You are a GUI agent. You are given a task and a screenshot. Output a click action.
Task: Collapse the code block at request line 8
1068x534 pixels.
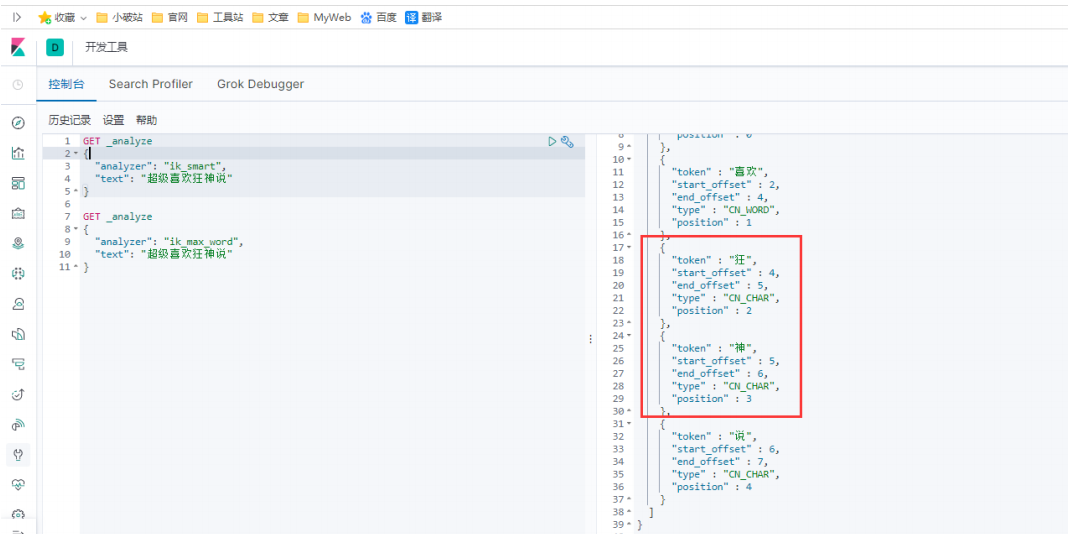coord(76,229)
